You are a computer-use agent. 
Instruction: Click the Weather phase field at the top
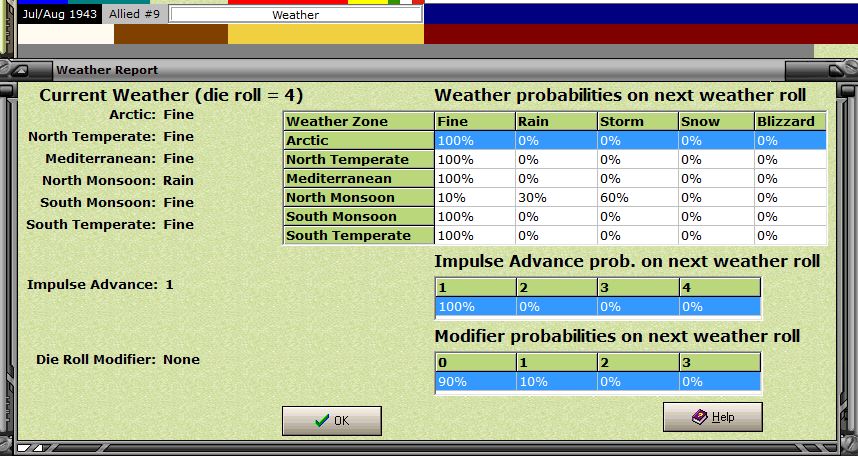point(295,15)
